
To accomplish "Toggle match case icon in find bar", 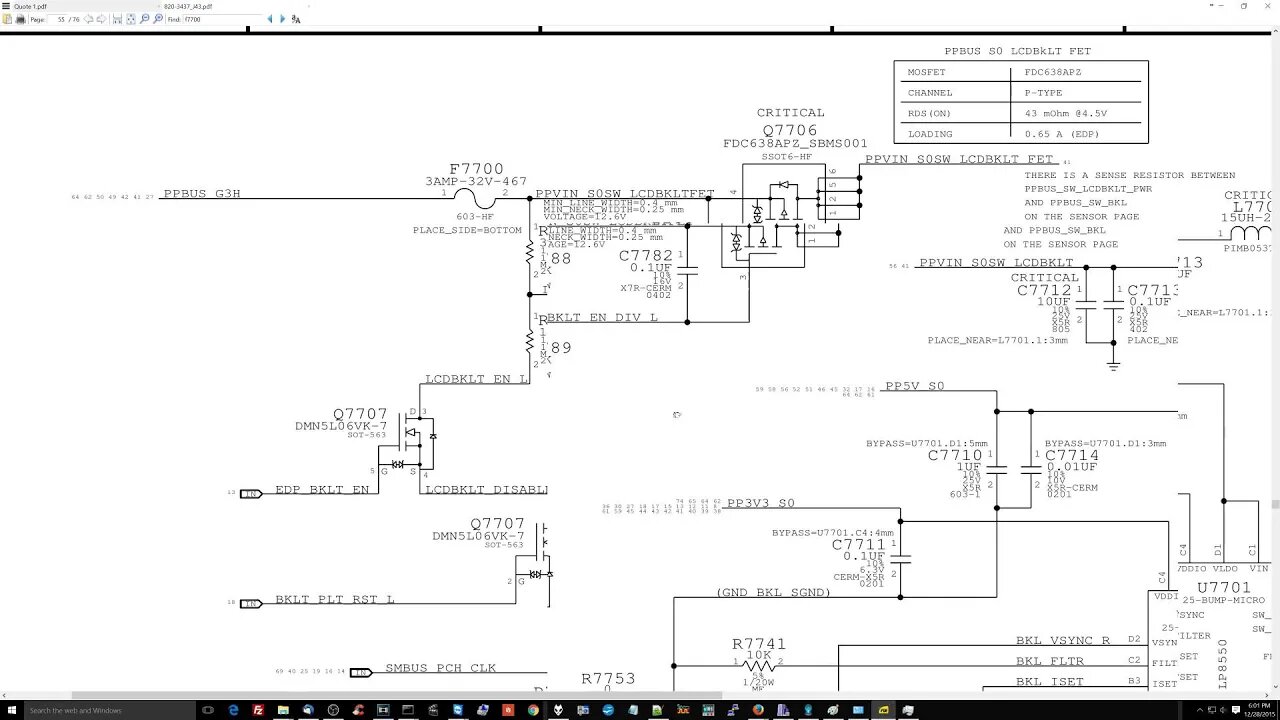I will [x=296, y=19].
